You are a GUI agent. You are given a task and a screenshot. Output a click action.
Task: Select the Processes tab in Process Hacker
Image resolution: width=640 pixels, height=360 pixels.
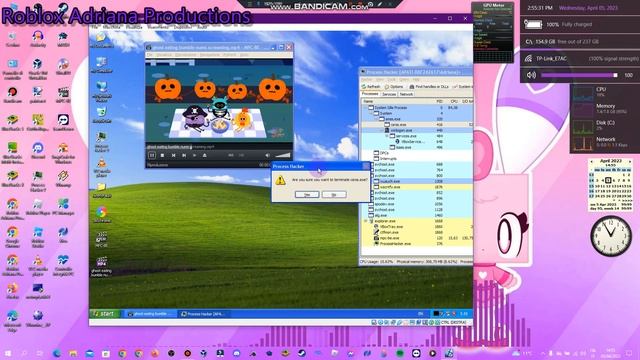click(x=370, y=94)
